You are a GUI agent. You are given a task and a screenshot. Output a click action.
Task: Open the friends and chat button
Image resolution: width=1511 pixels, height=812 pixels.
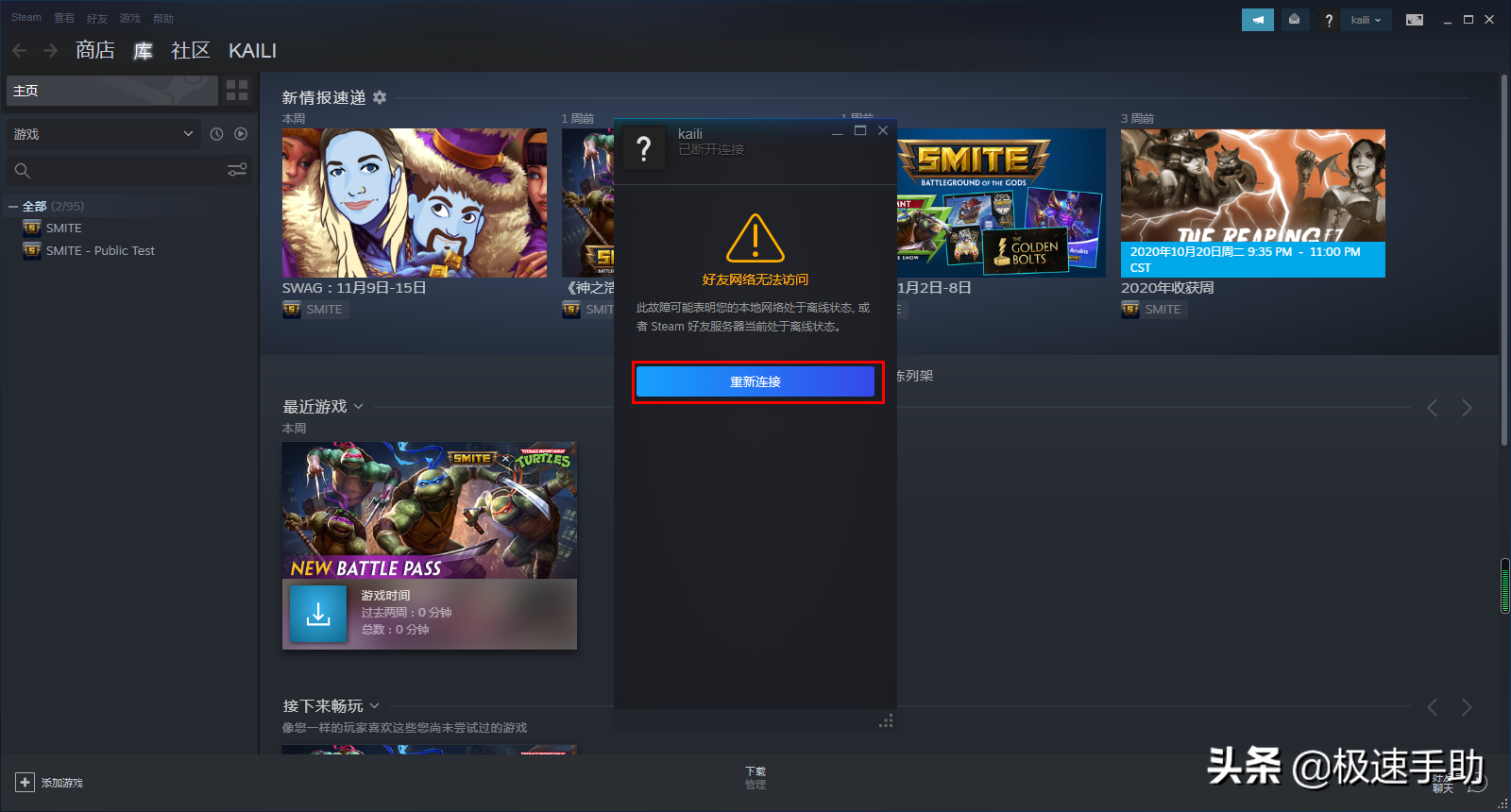click(x=1460, y=783)
